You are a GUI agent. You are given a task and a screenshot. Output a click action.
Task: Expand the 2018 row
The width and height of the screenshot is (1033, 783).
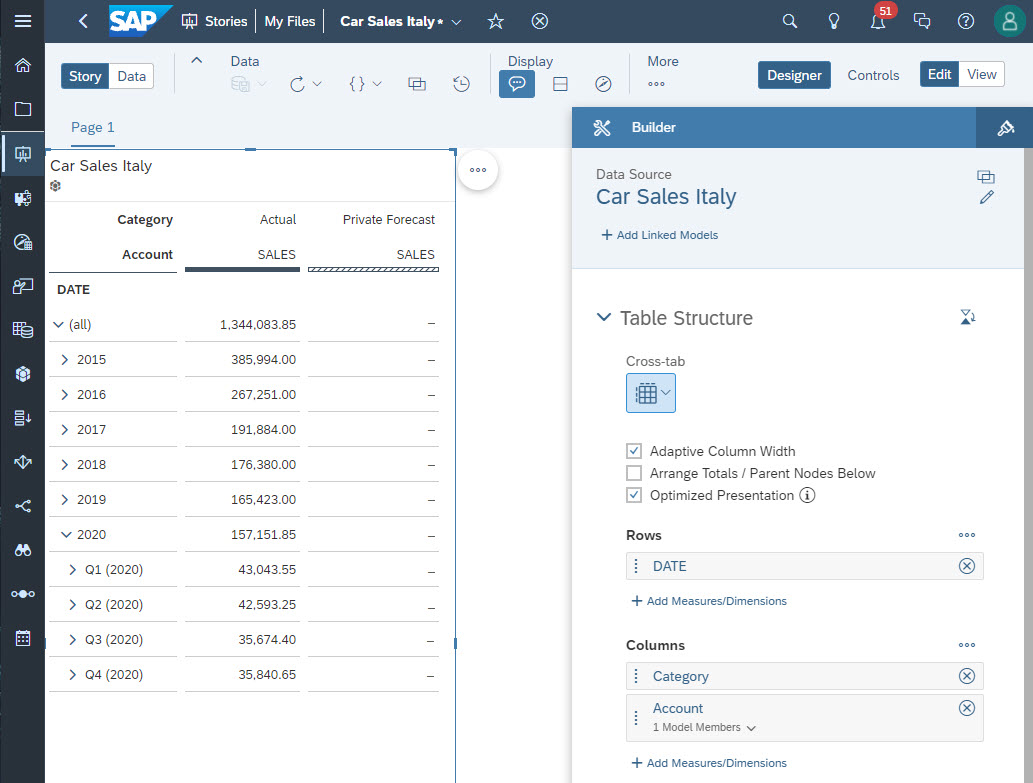point(65,464)
